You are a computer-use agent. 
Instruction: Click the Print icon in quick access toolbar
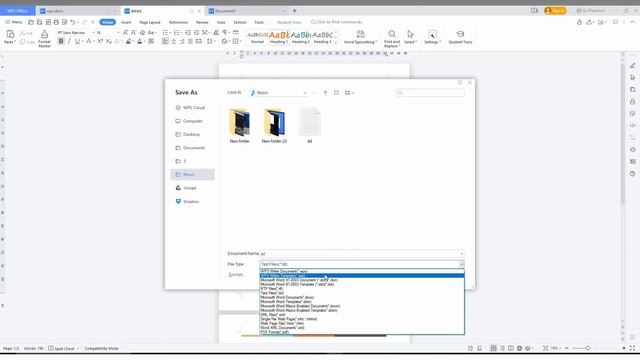[x=56, y=22]
